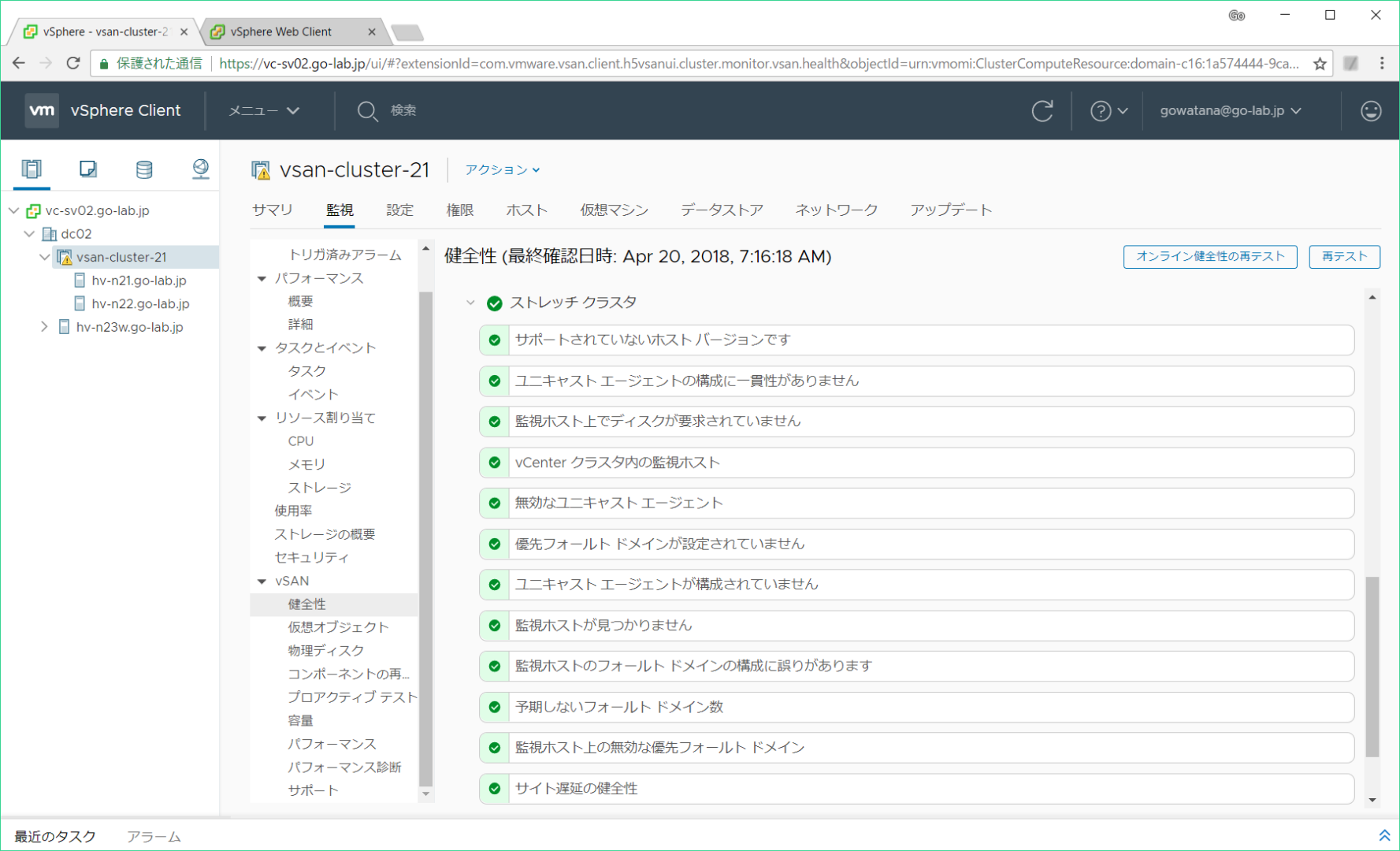1400x851 pixels.
Task: Collapse the dc02 datacenter node
Action: point(29,234)
